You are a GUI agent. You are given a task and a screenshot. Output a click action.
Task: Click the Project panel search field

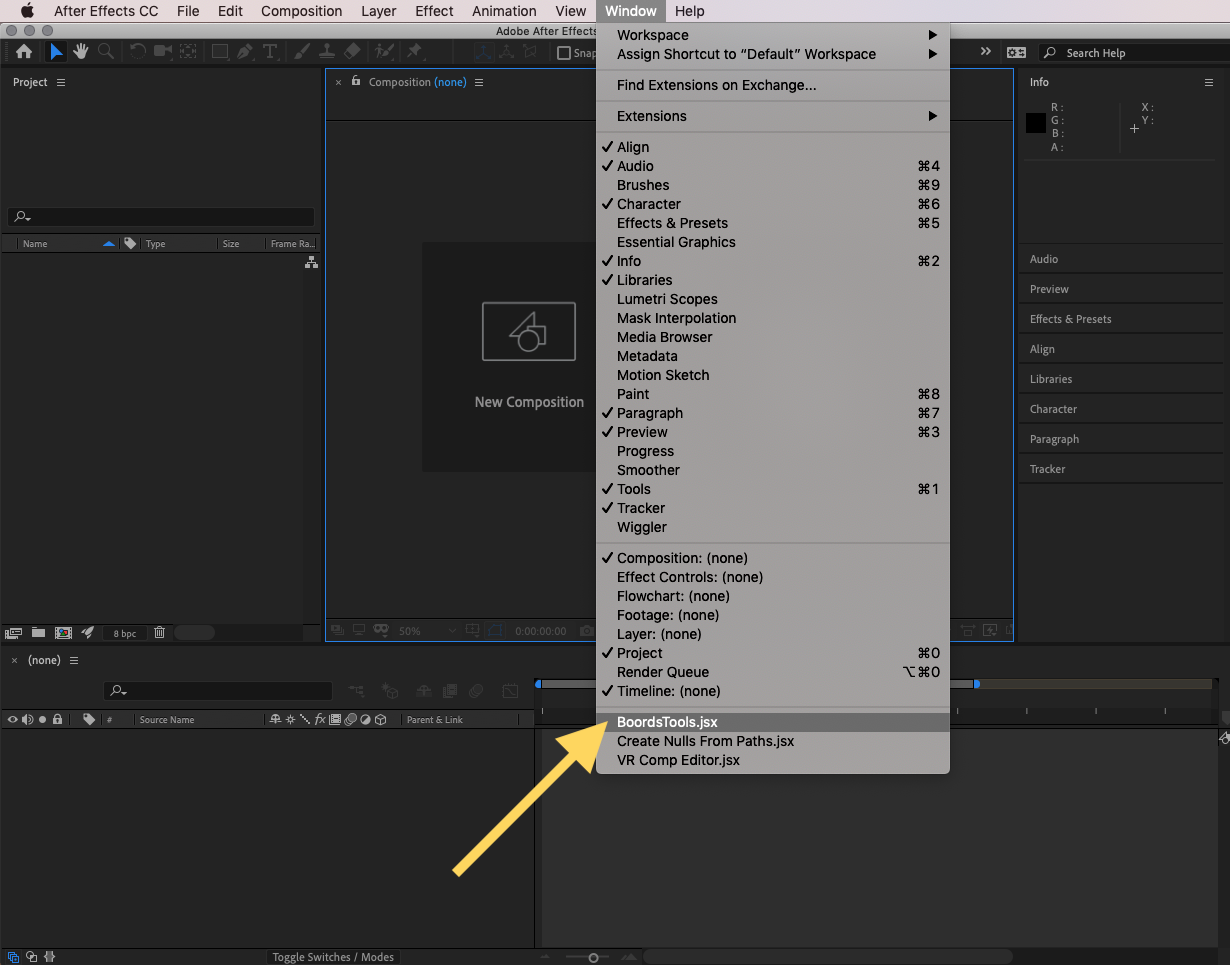[x=161, y=217]
